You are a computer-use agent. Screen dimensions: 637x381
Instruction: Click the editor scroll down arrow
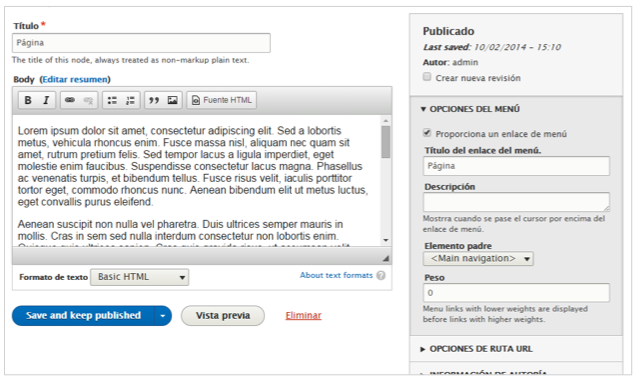(x=386, y=240)
